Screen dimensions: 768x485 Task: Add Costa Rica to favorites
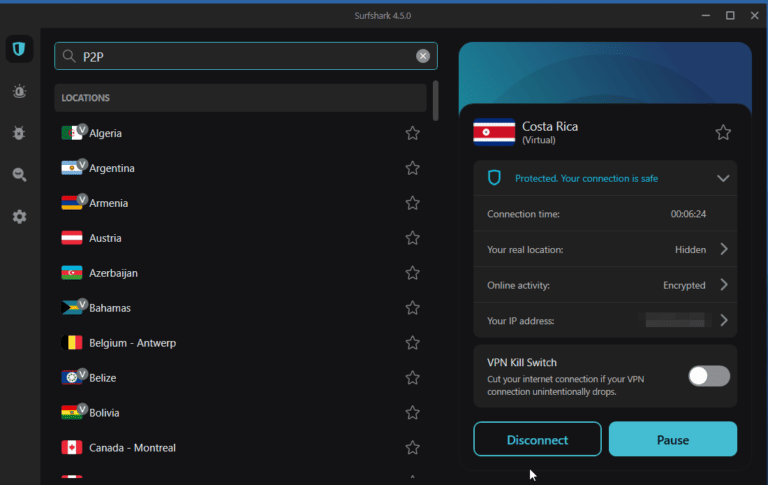723,133
